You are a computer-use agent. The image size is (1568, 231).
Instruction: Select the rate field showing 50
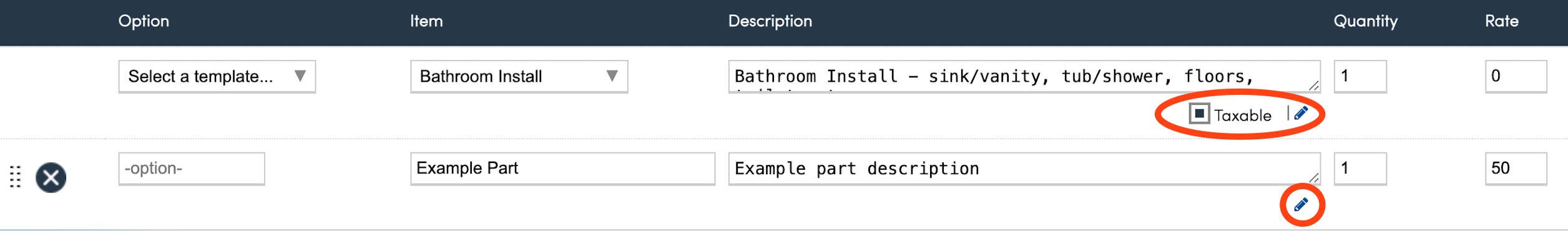pyautogui.click(x=1516, y=169)
